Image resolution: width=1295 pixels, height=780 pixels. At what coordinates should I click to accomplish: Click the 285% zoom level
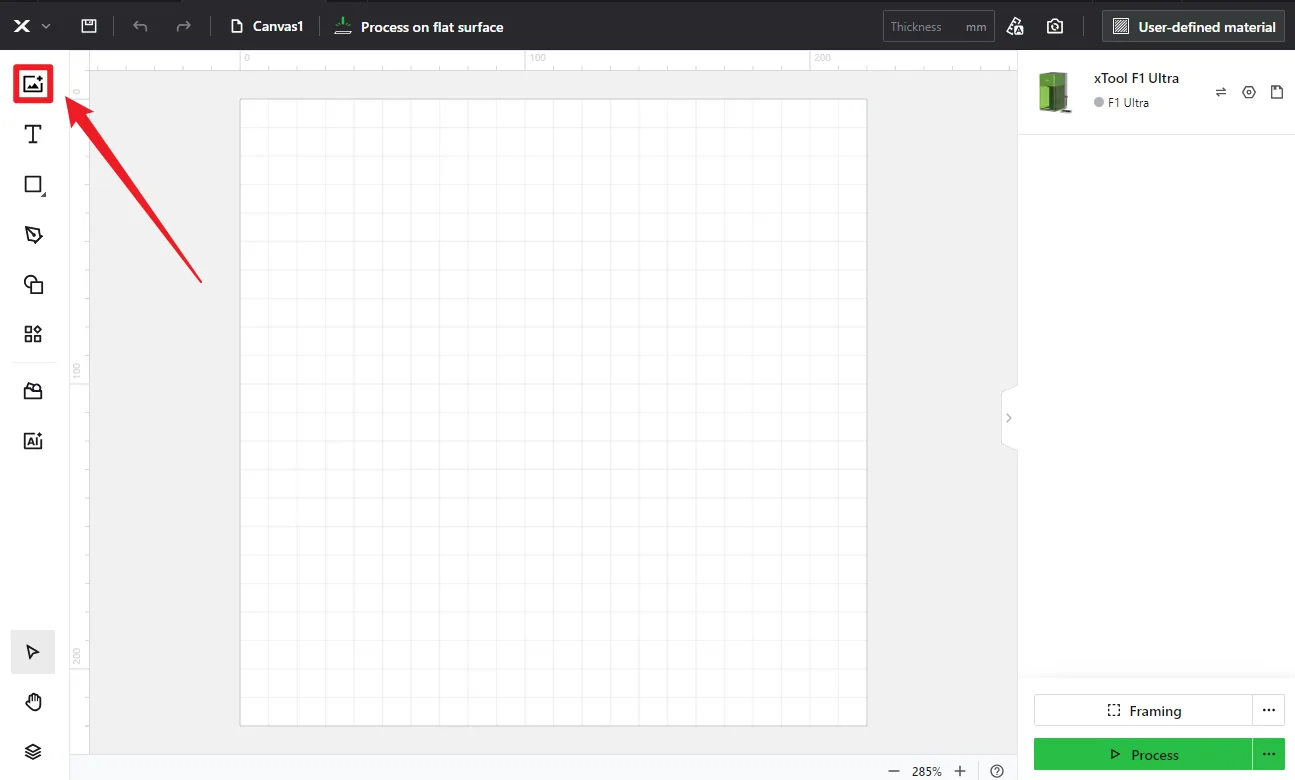pyautogui.click(x=927, y=771)
